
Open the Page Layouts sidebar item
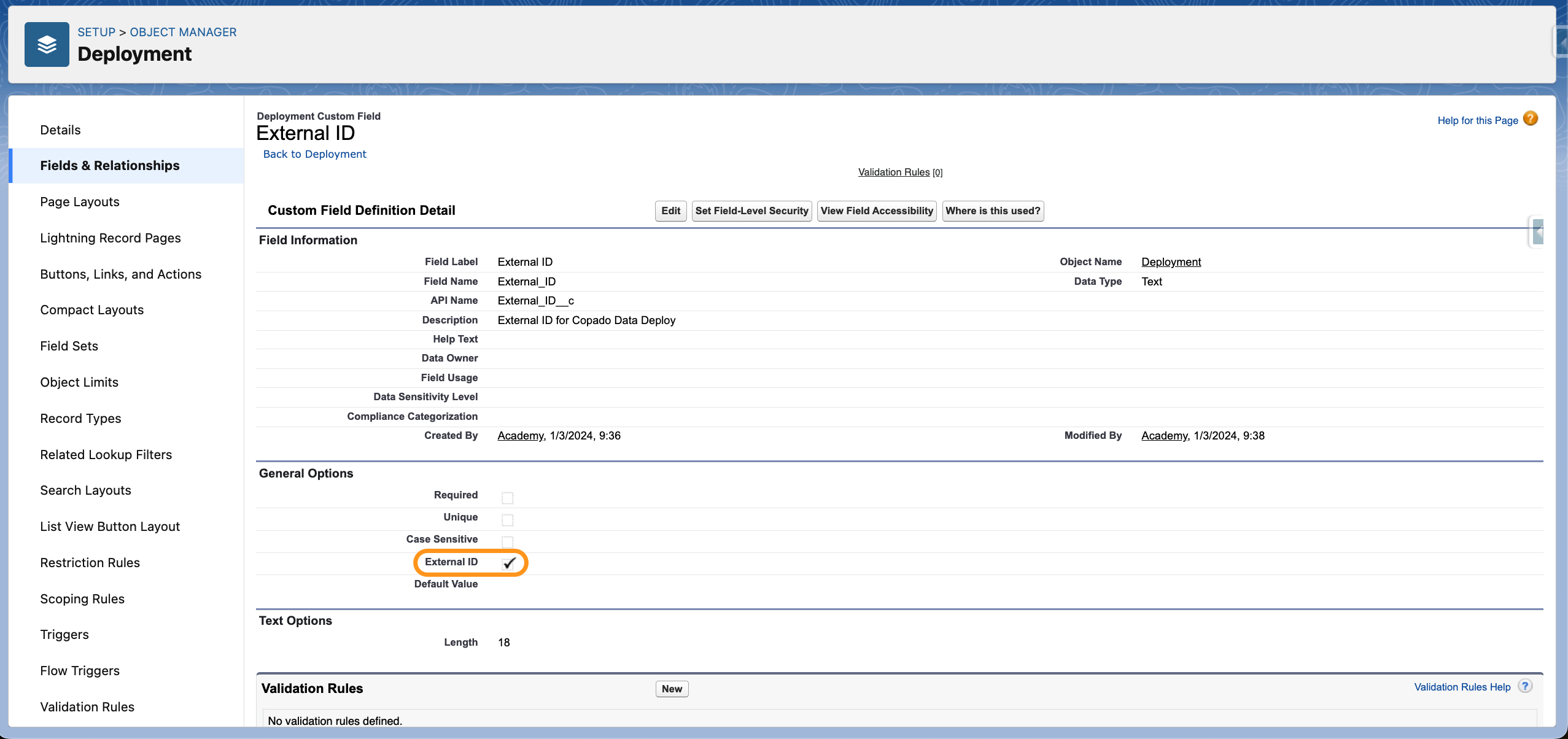80,202
